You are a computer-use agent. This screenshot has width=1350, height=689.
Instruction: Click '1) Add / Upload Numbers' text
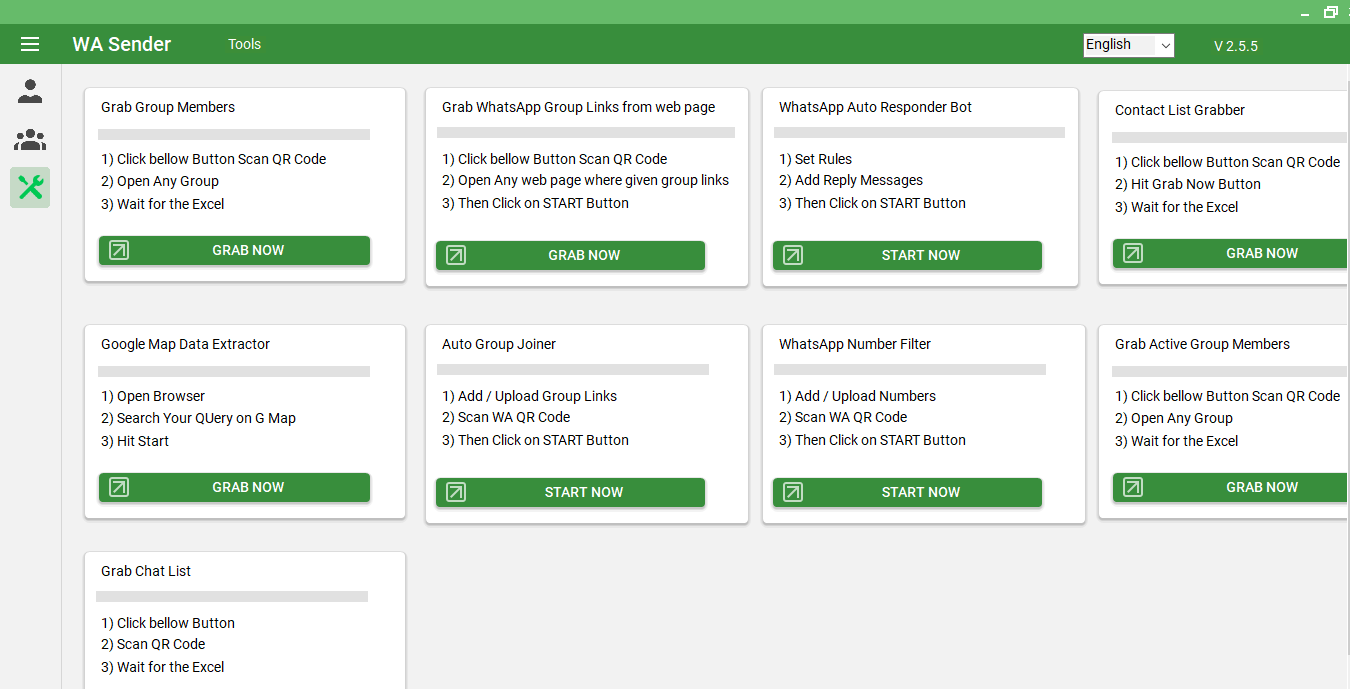coord(858,396)
